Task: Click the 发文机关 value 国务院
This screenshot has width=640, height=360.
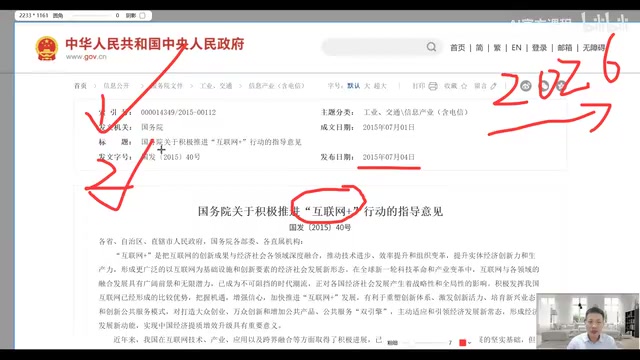Action: tap(152, 127)
